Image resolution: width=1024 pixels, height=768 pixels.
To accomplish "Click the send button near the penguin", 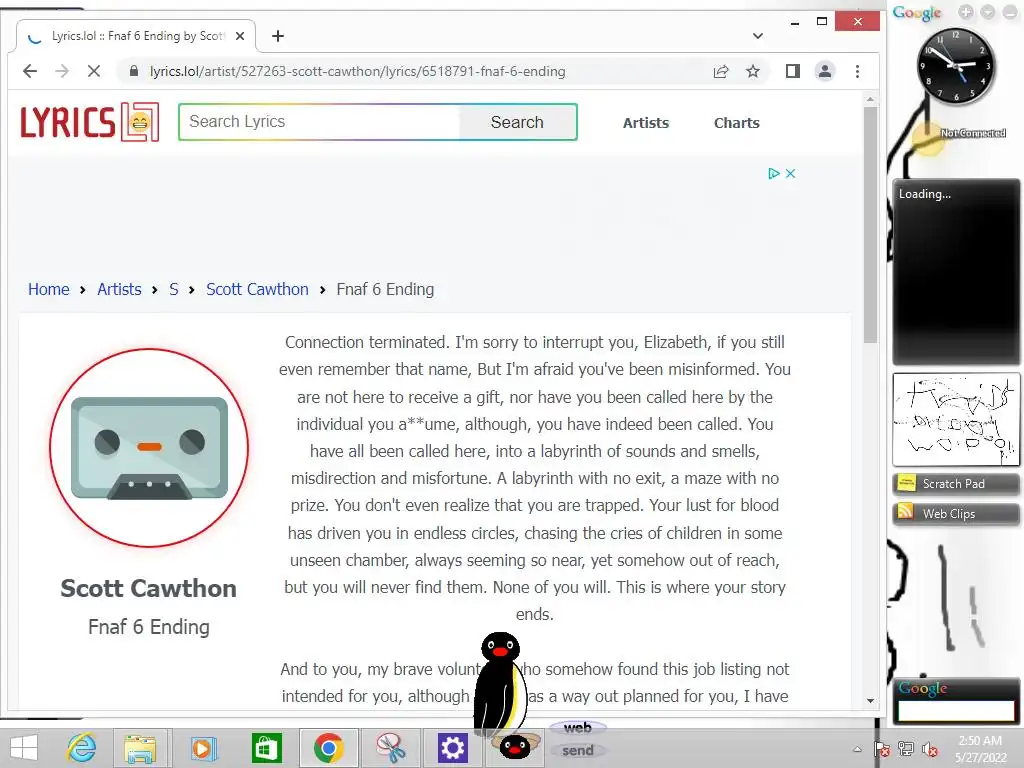I will 577,750.
